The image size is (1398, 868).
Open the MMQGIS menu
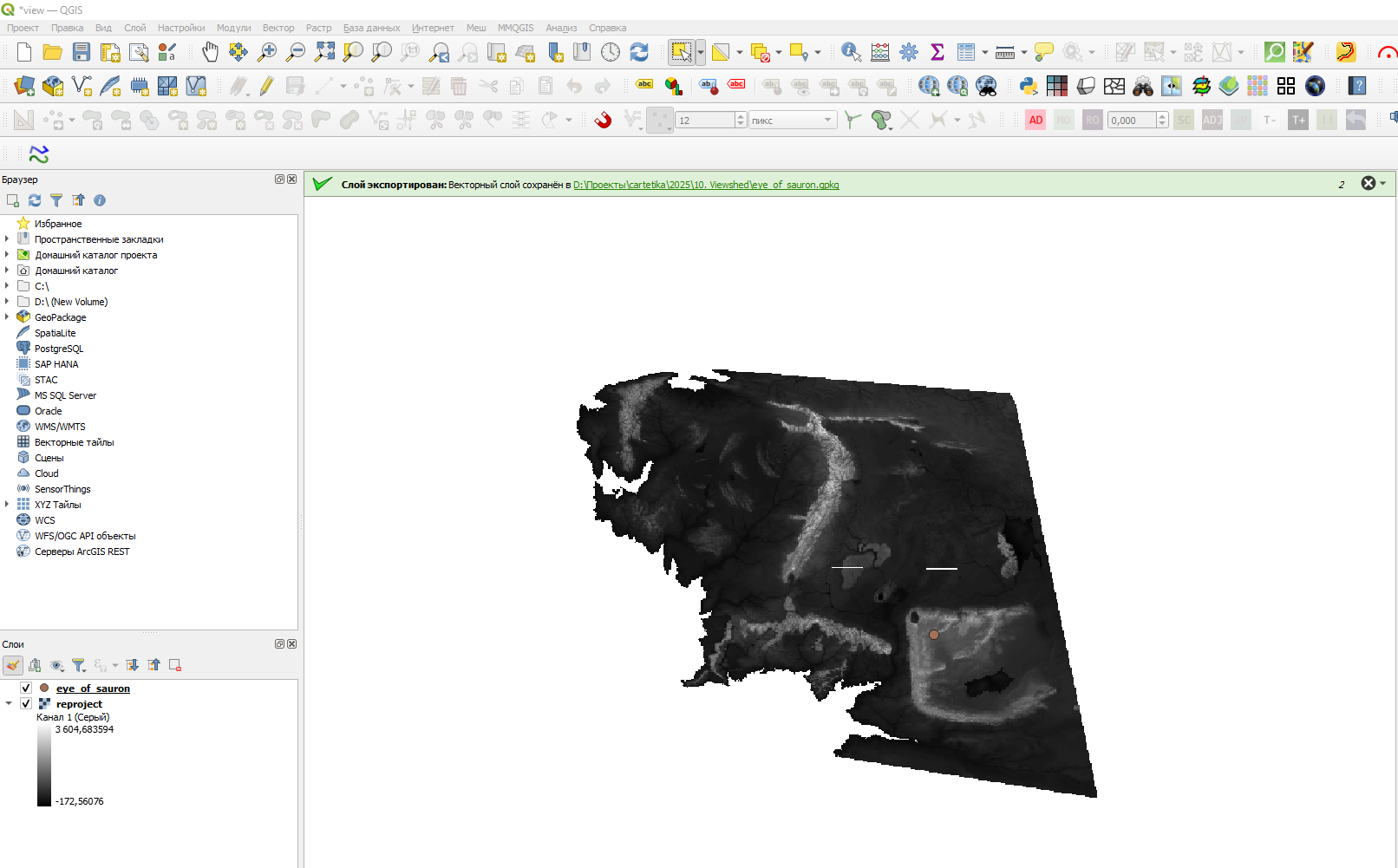(x=515, y=28)
